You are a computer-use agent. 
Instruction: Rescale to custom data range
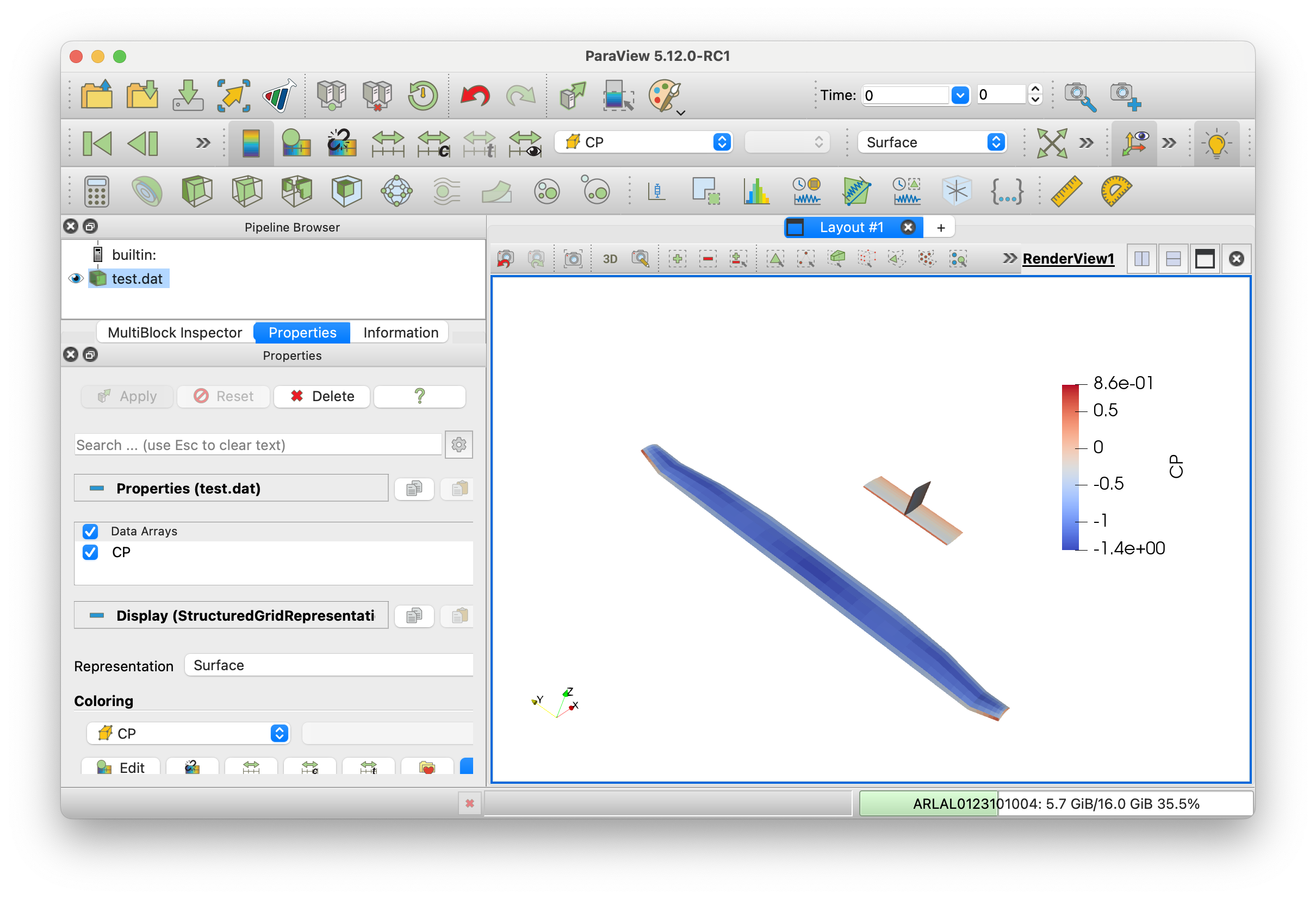[434, 143]
